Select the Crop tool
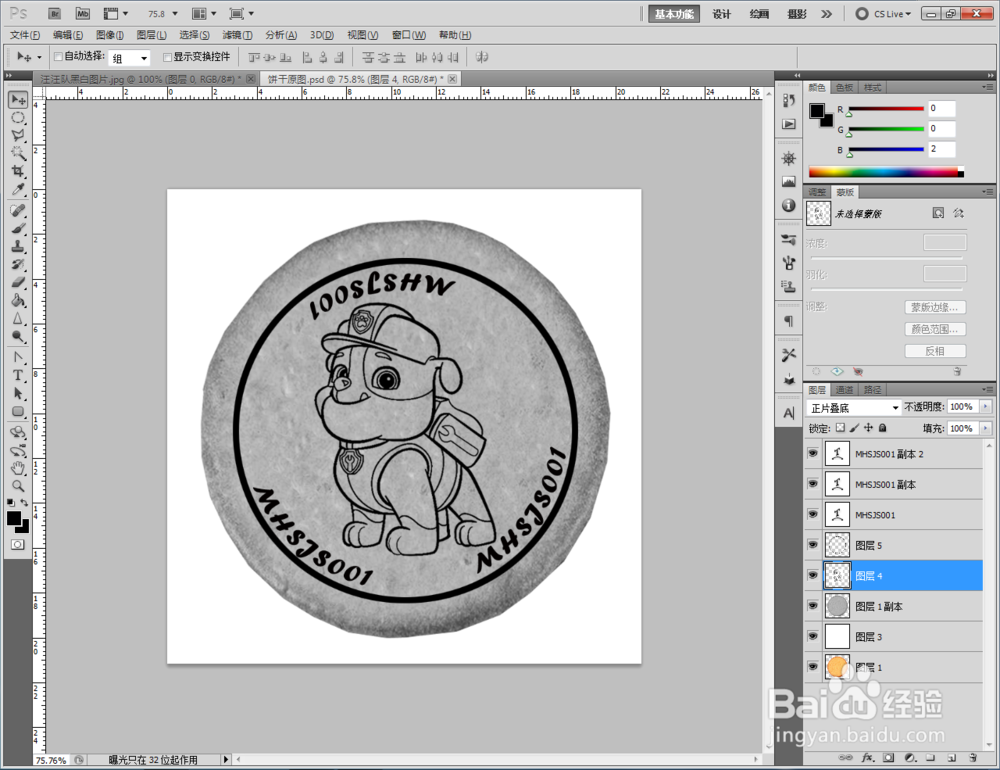The image size is (1000, 770). click(18, 171)
